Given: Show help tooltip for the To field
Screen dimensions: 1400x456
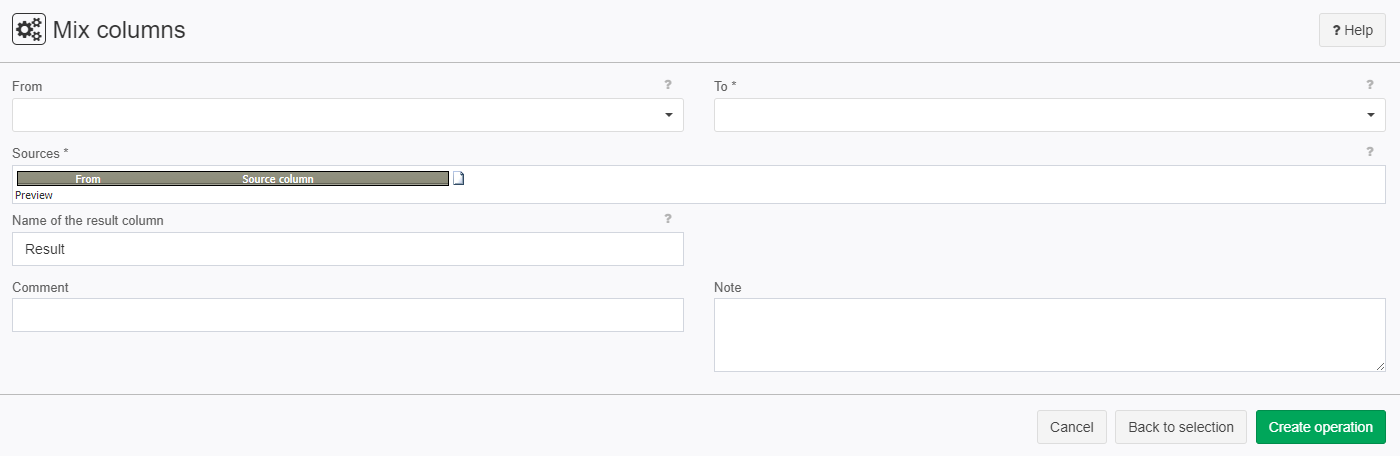Looking at the screenshot, I should [x=1370, y=85].
